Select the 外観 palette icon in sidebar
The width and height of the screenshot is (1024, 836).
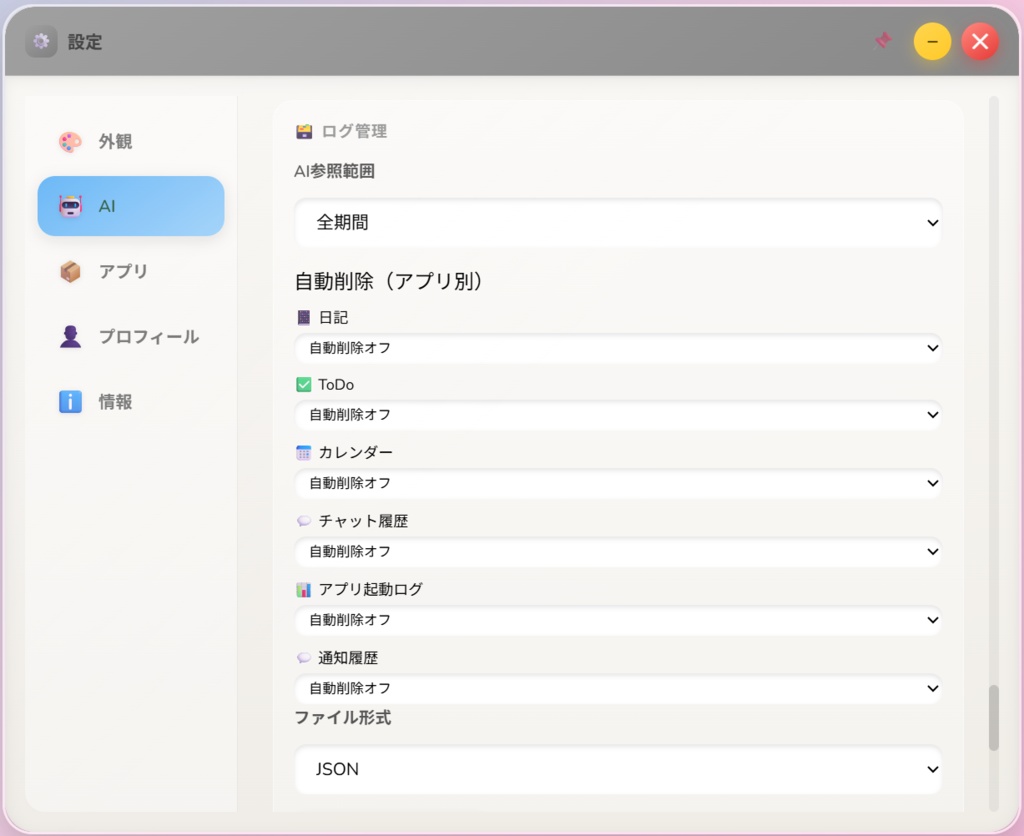click(x=68, y=141)
